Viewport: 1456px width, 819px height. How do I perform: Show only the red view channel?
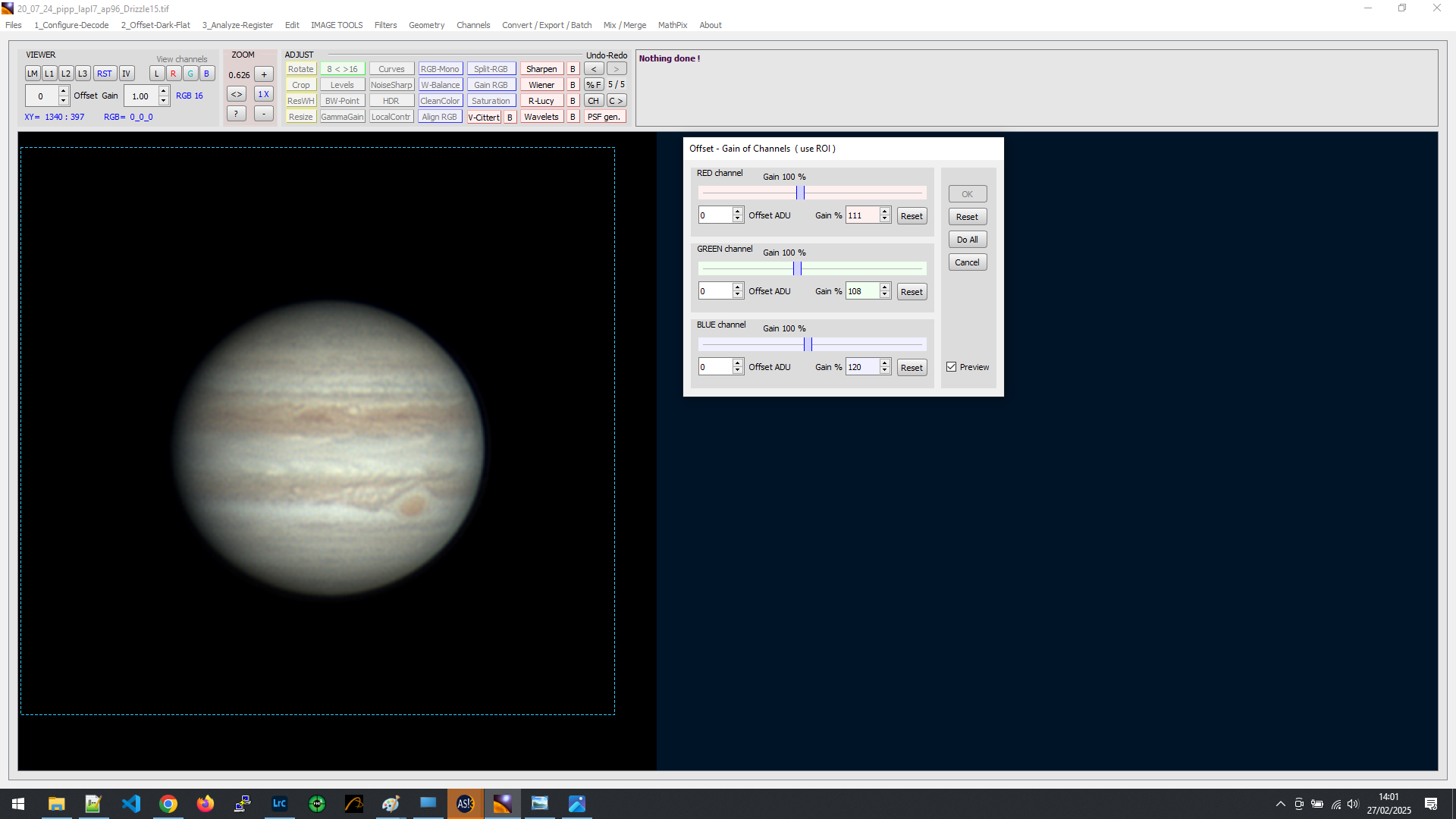tap(174, 74)
